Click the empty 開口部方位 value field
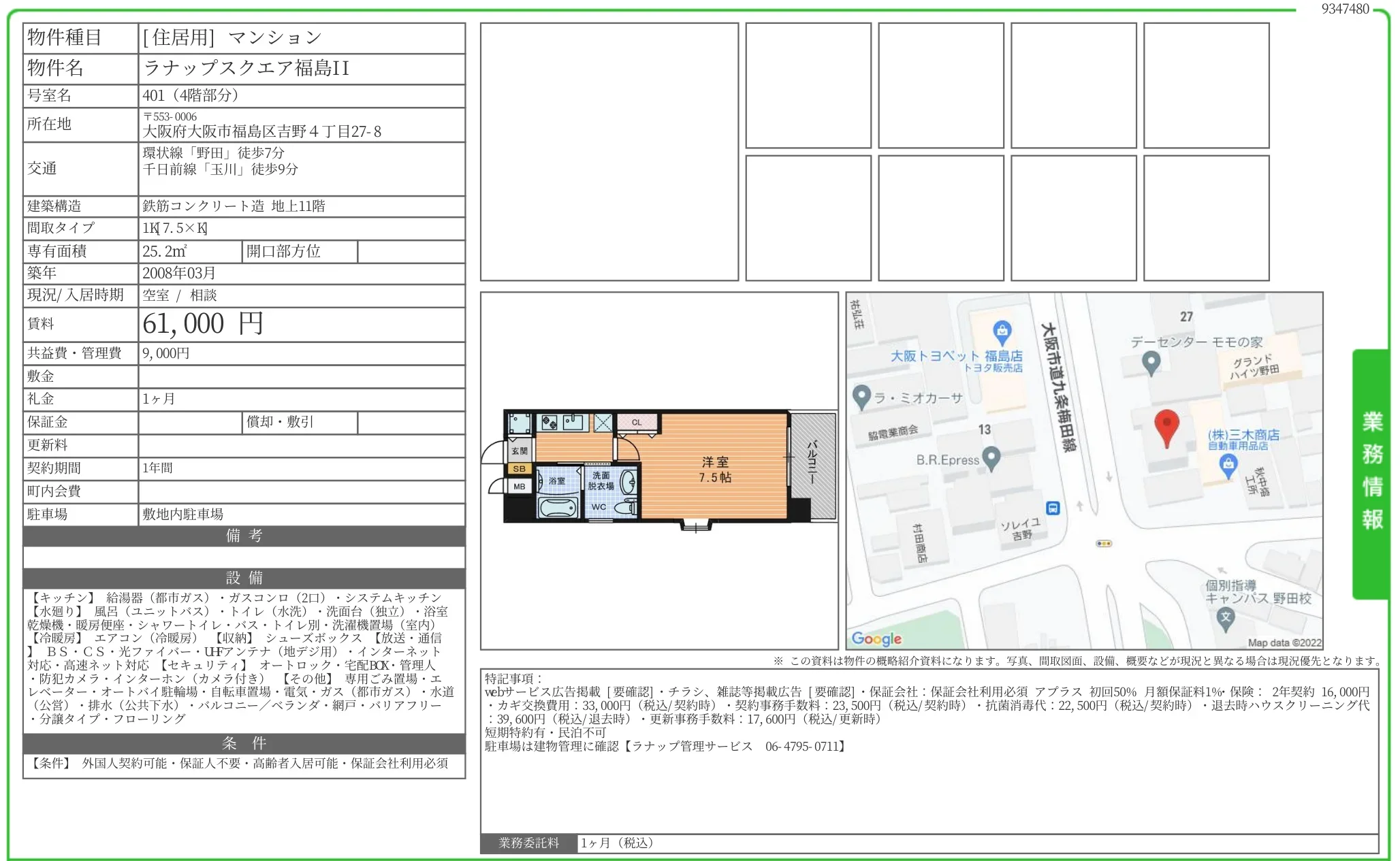1400x861 pixels. 411,251
